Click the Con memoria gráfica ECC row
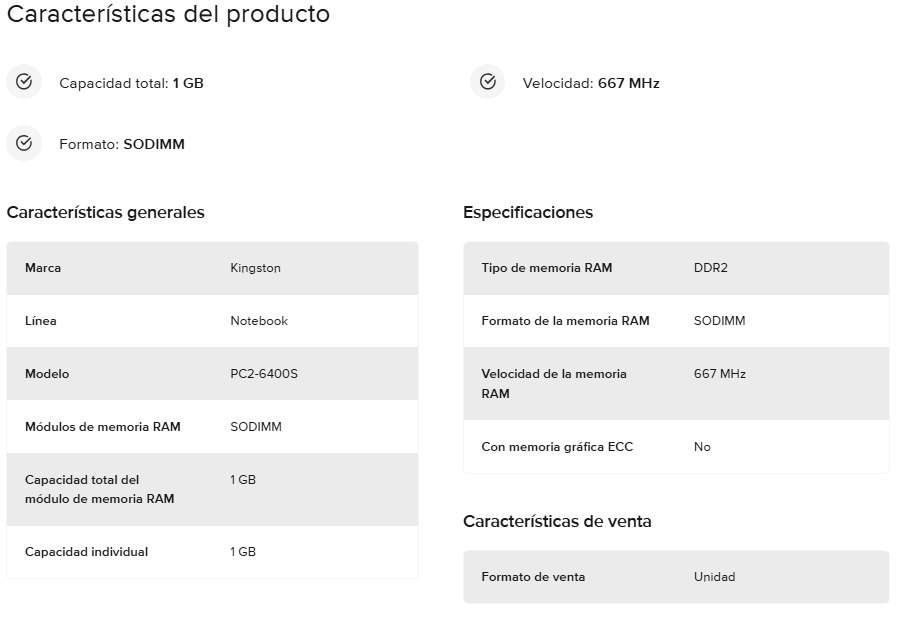Screen dimensions: 907x619 tap(676, 447)
